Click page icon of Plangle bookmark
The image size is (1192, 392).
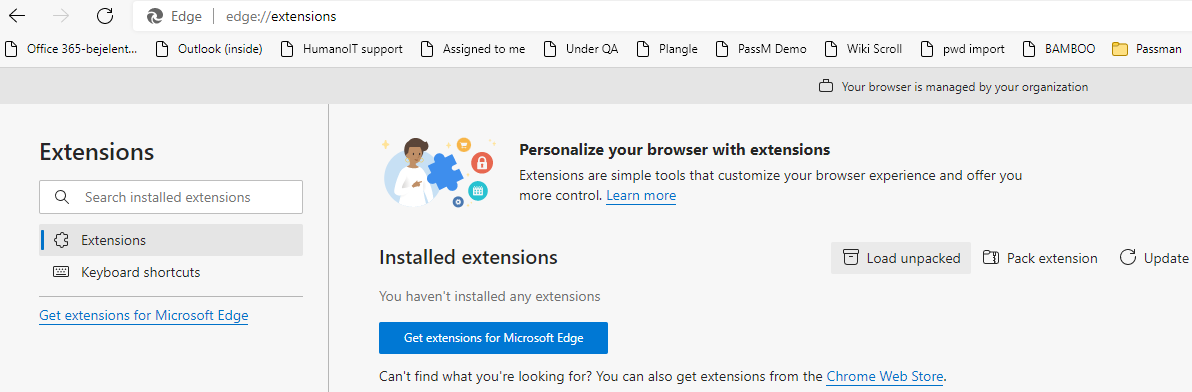click(x=643, y=49)
